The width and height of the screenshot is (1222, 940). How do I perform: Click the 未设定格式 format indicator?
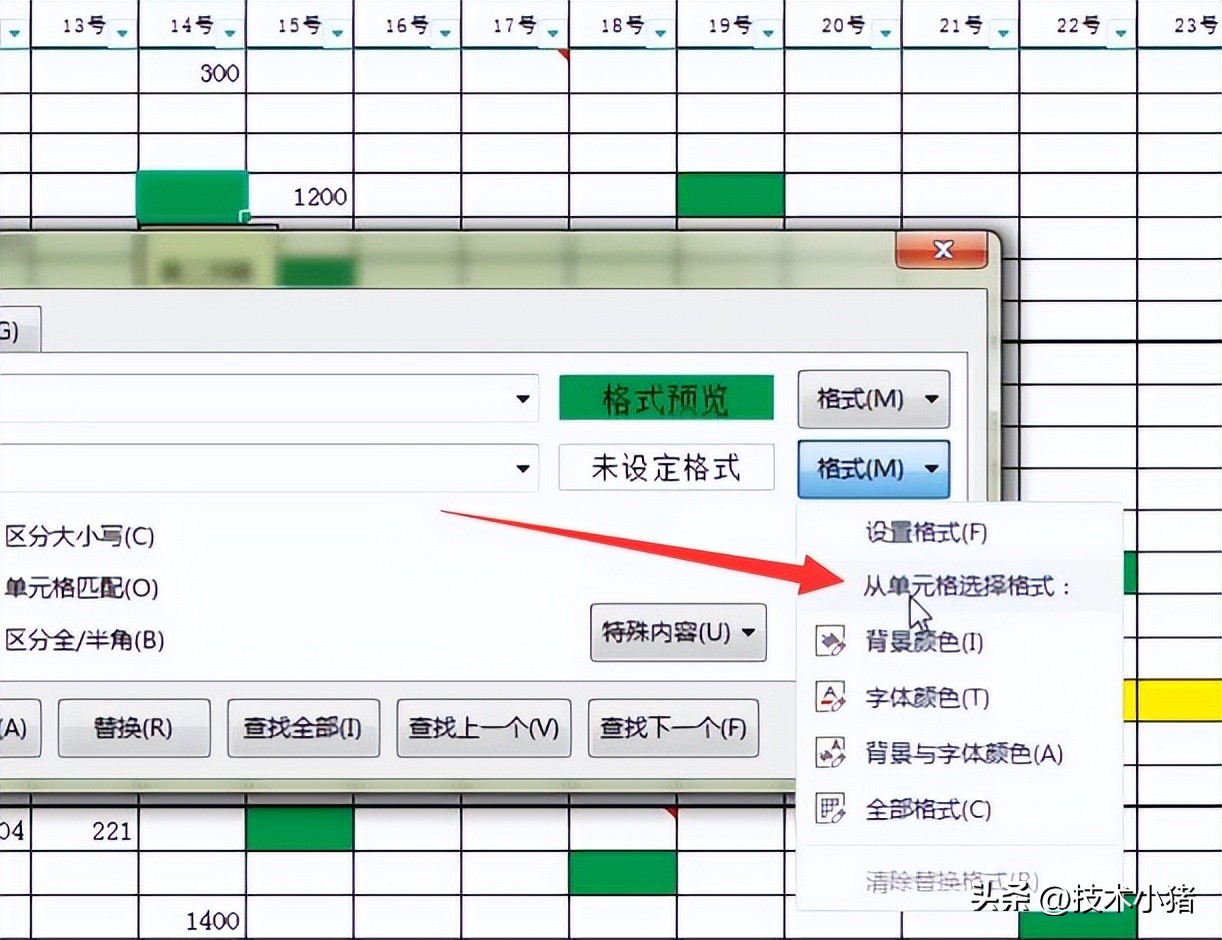[x=666, y=467]
